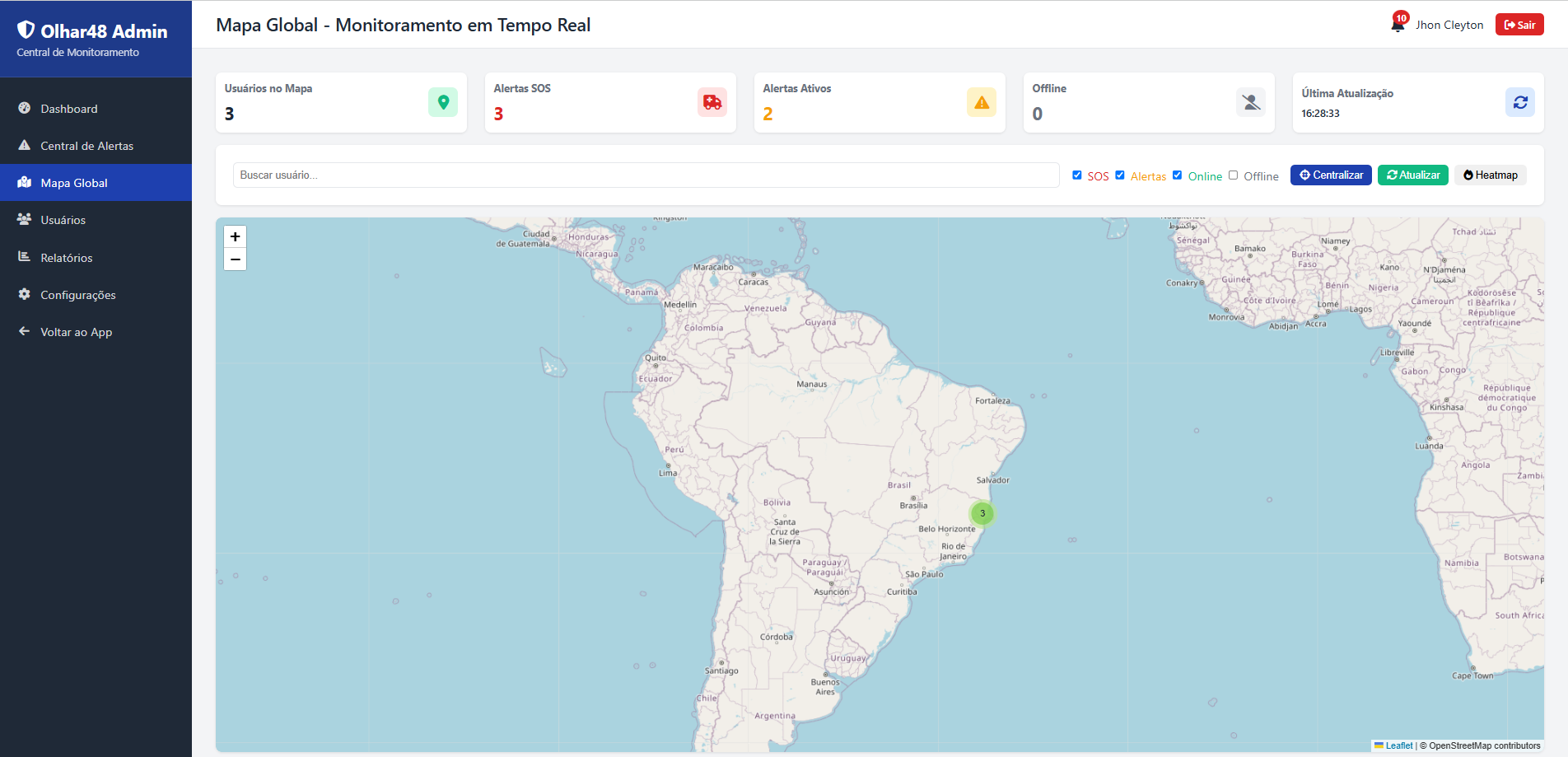Expand the green cluster marker showing 3
Image resolution: width=1568 pixels, height=757 pixels.
click(x=982, y=513)
